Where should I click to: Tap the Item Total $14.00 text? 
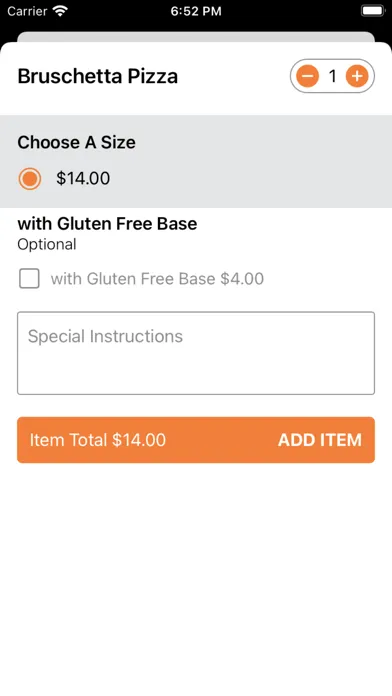point(98,440)
